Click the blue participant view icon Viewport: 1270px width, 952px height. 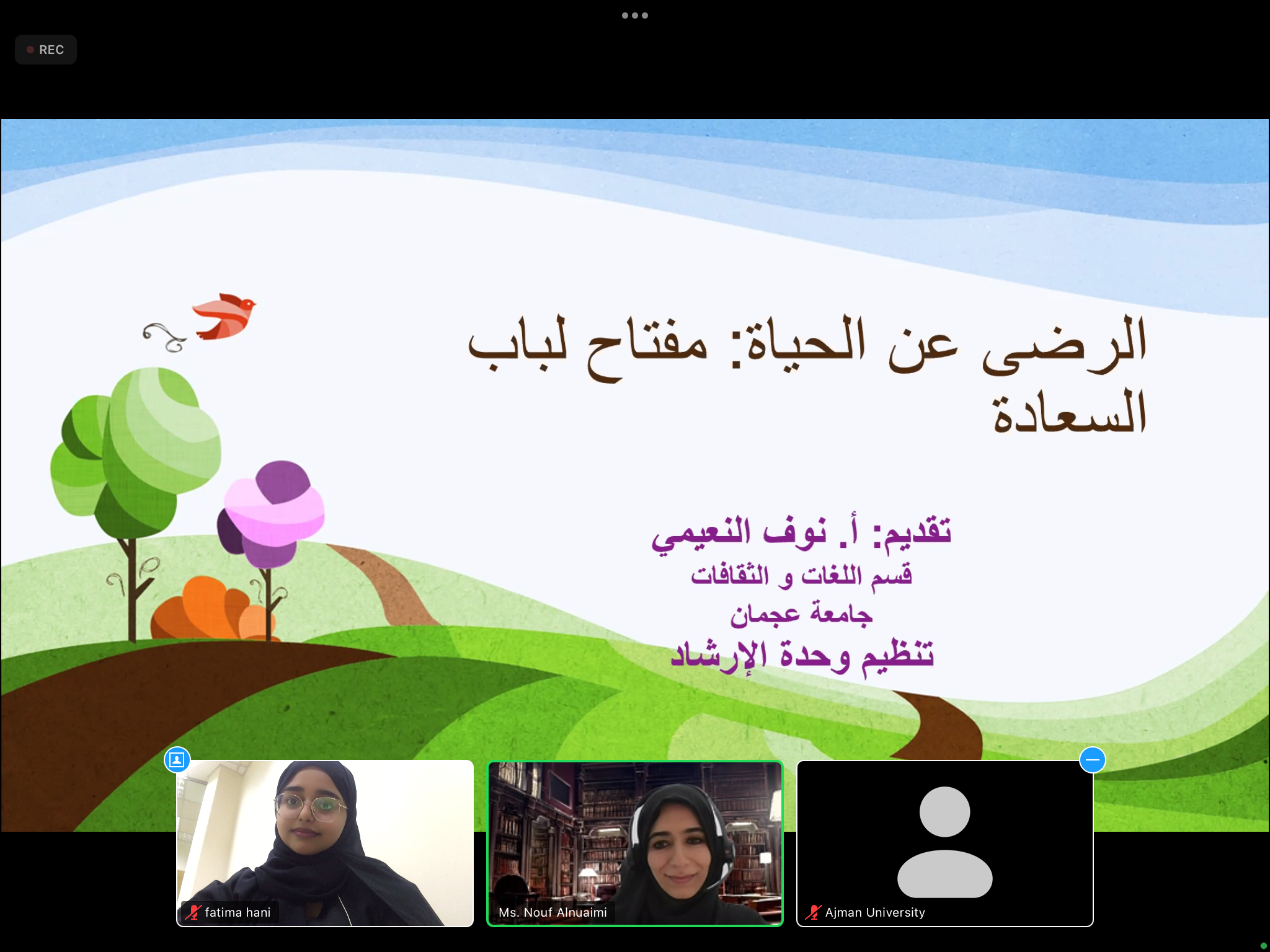[177, 759]
